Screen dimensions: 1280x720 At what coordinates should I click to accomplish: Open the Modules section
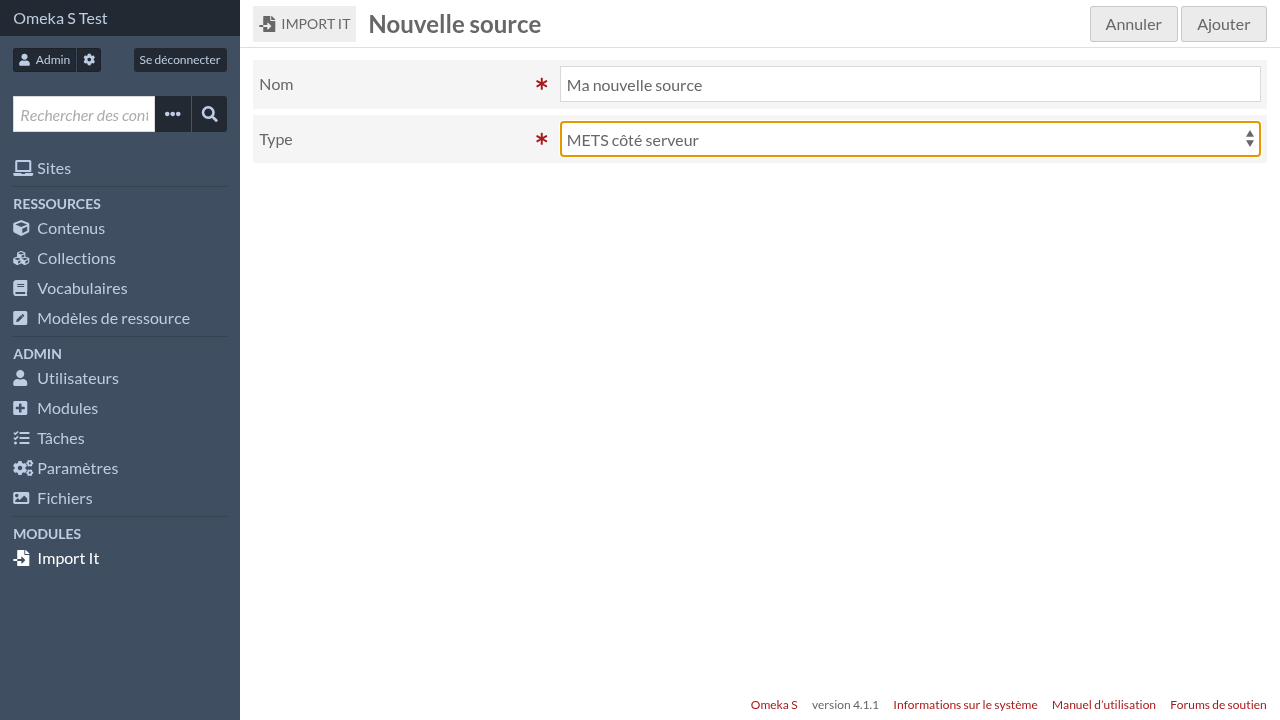click(67, 408)
